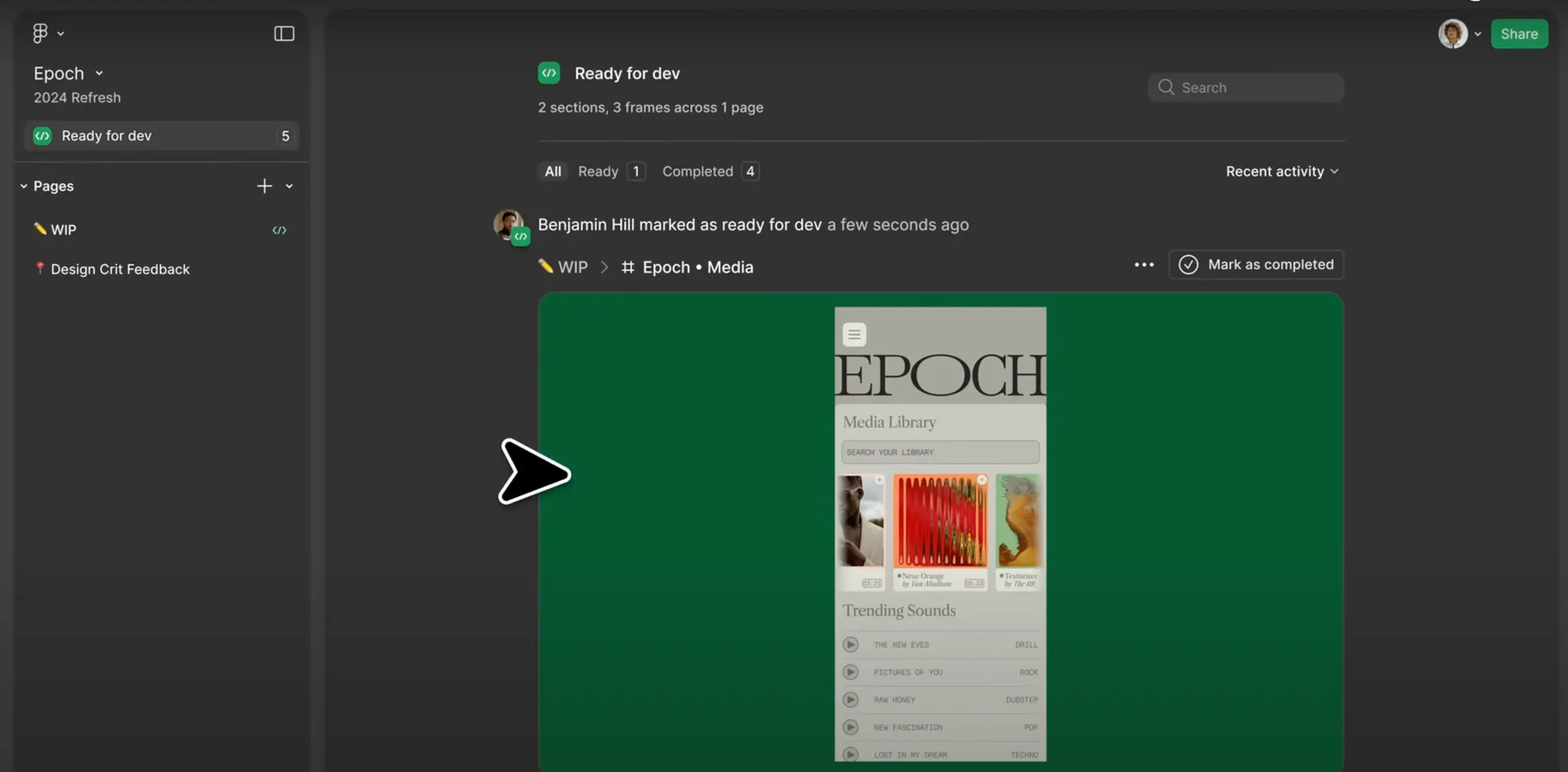This screenshot has height=772, width=1568.
Task: Toggle the sidebar panel layout icon
Action: pos(284,34)
